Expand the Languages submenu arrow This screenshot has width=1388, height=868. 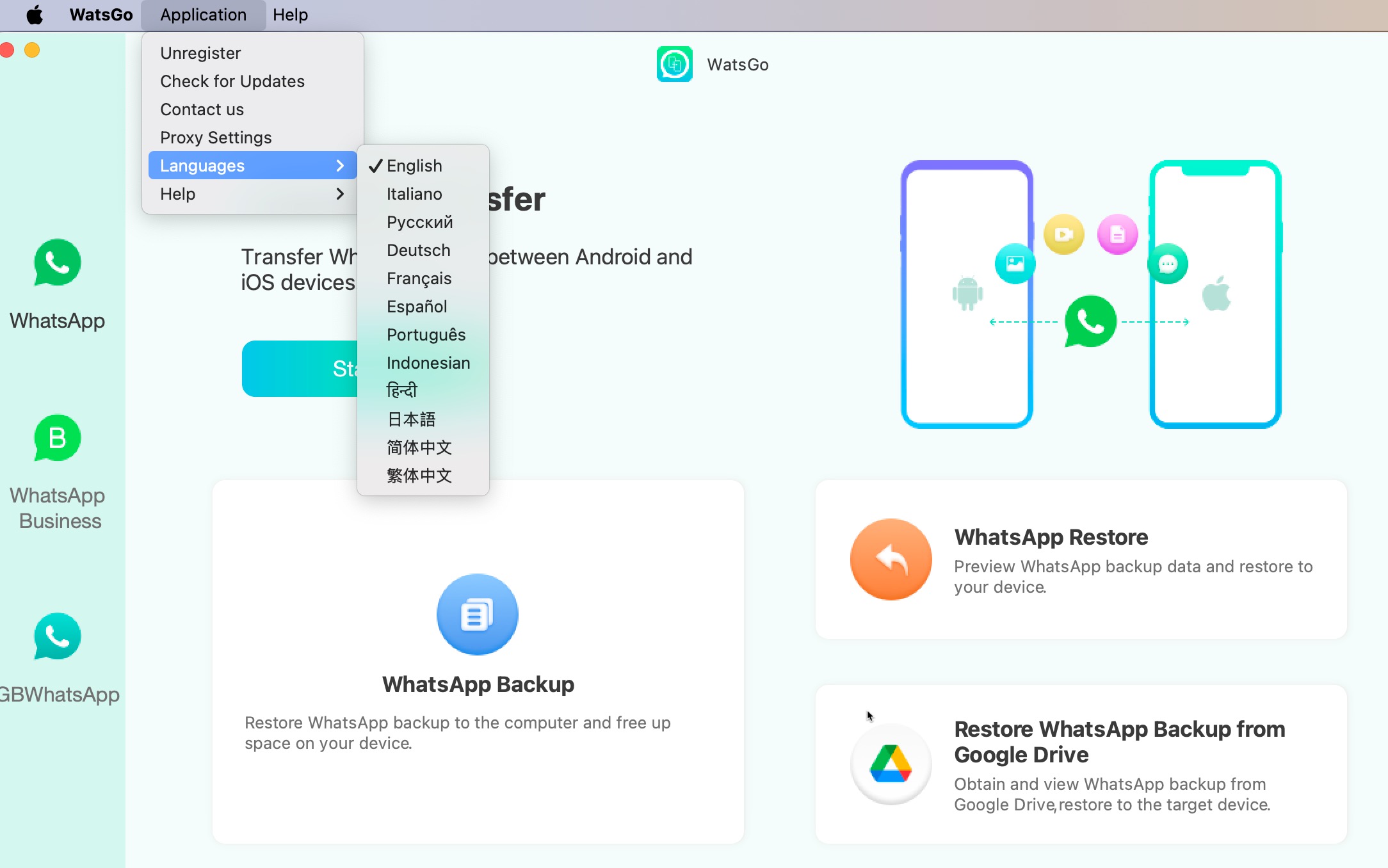click(x=340, y=166)
